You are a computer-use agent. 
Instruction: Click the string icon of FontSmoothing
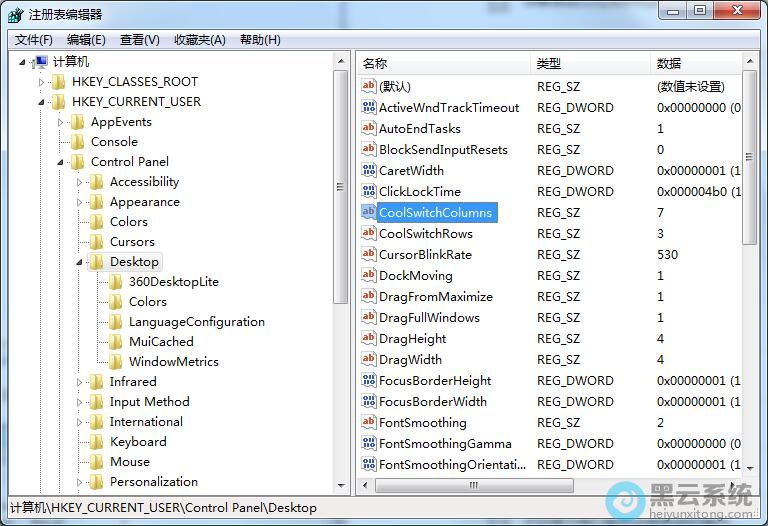(368, 422)
